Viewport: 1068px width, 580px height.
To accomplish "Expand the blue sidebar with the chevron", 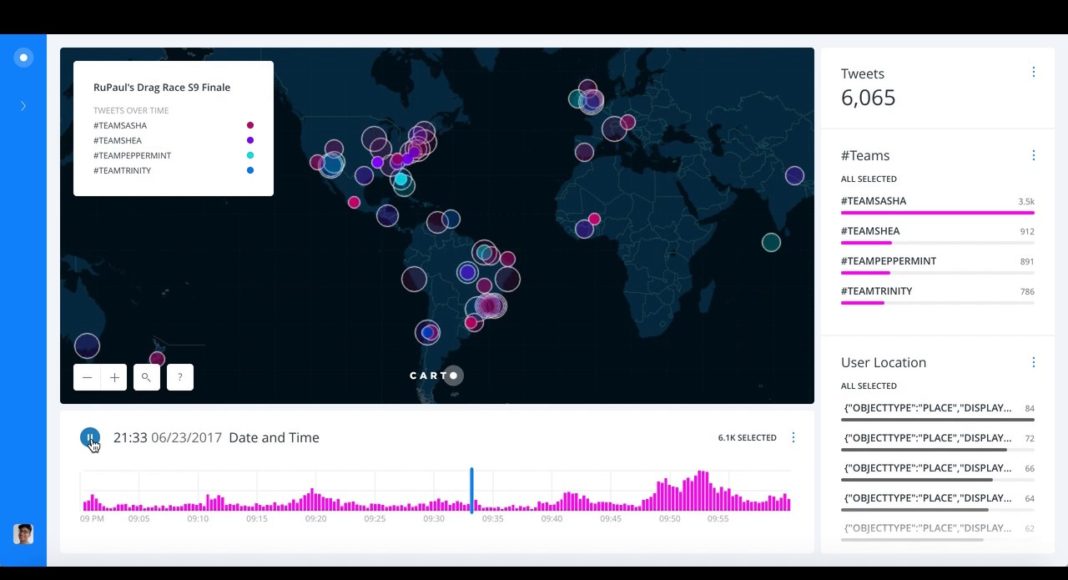I will click(23, 106).
